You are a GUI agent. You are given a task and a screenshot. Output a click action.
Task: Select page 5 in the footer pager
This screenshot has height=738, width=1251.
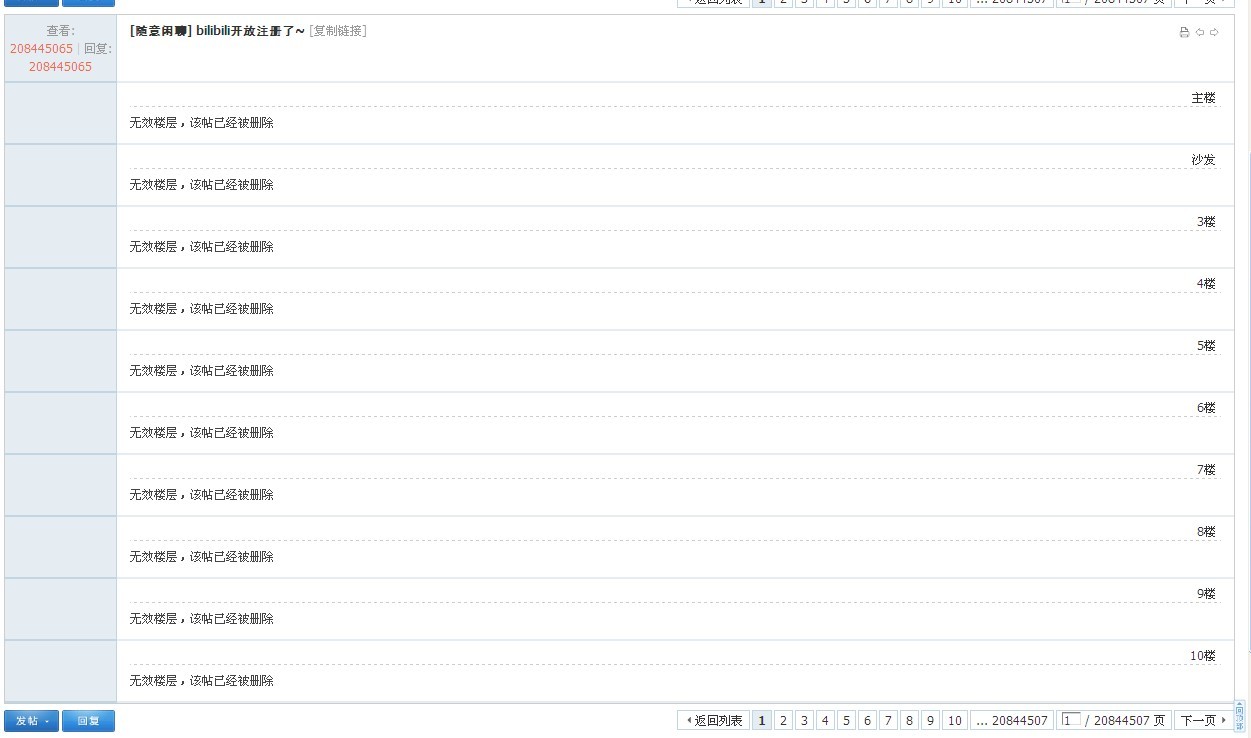846,720
